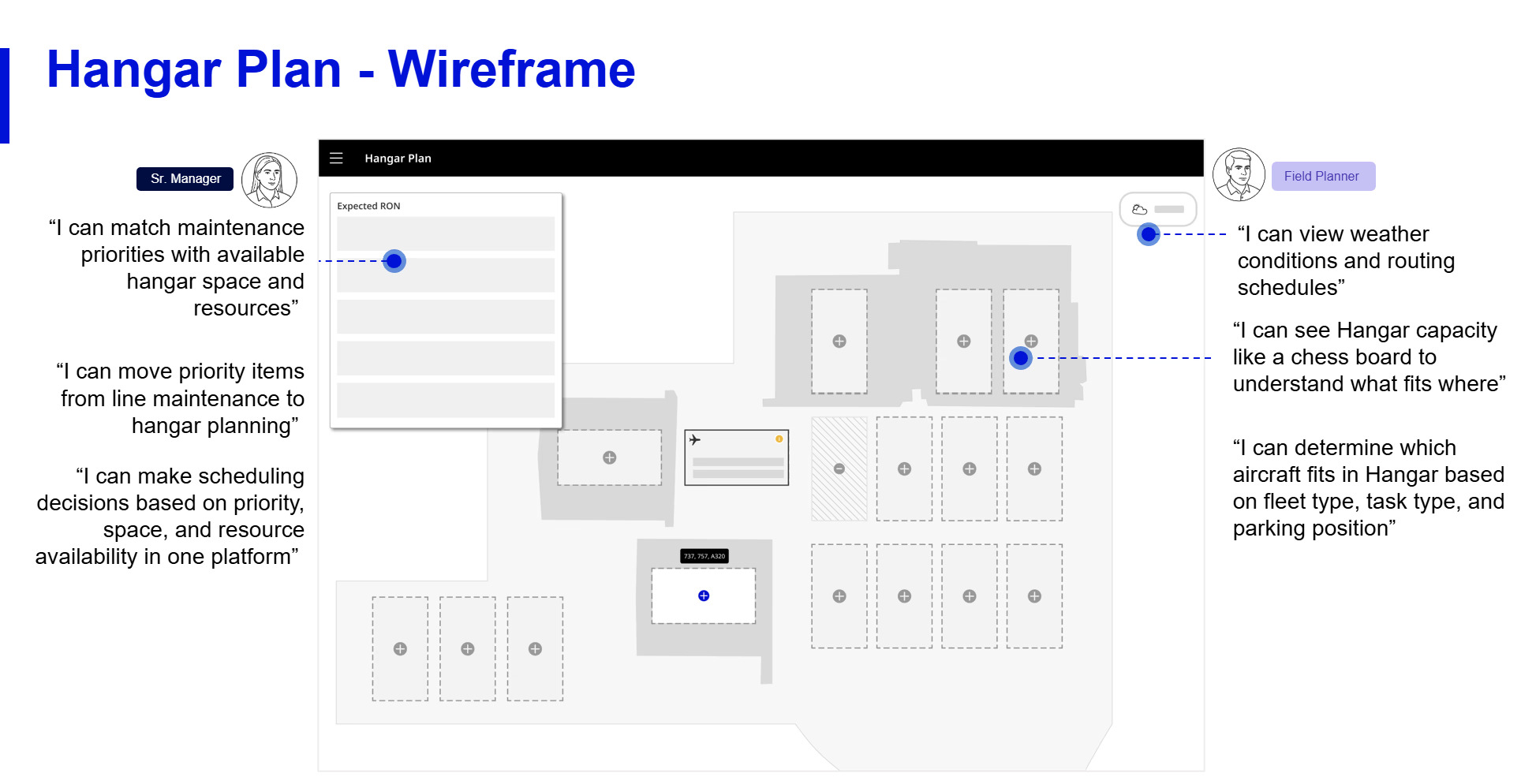
Task: Click the blue plus icon in the 737, 757, A320 spot
Action: coord(703,597)
